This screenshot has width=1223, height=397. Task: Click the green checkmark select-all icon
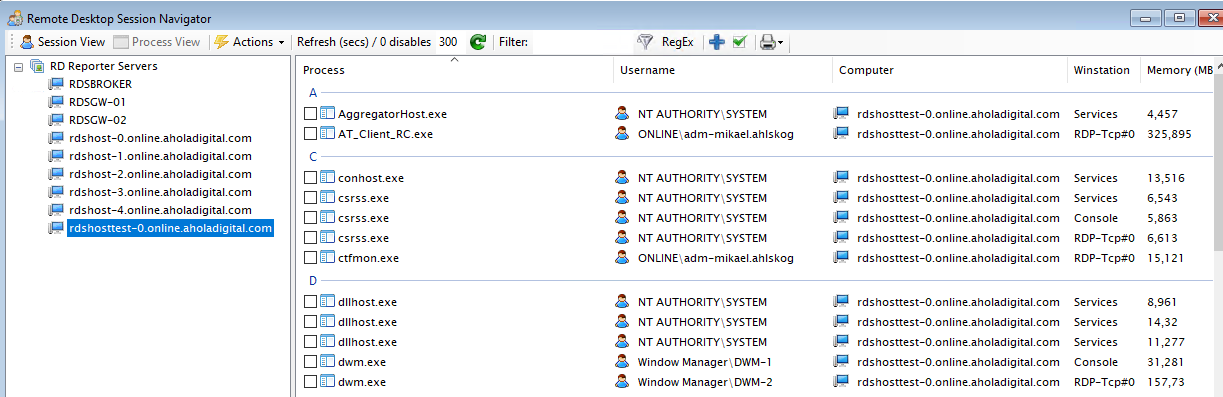[x=740, y=42]
